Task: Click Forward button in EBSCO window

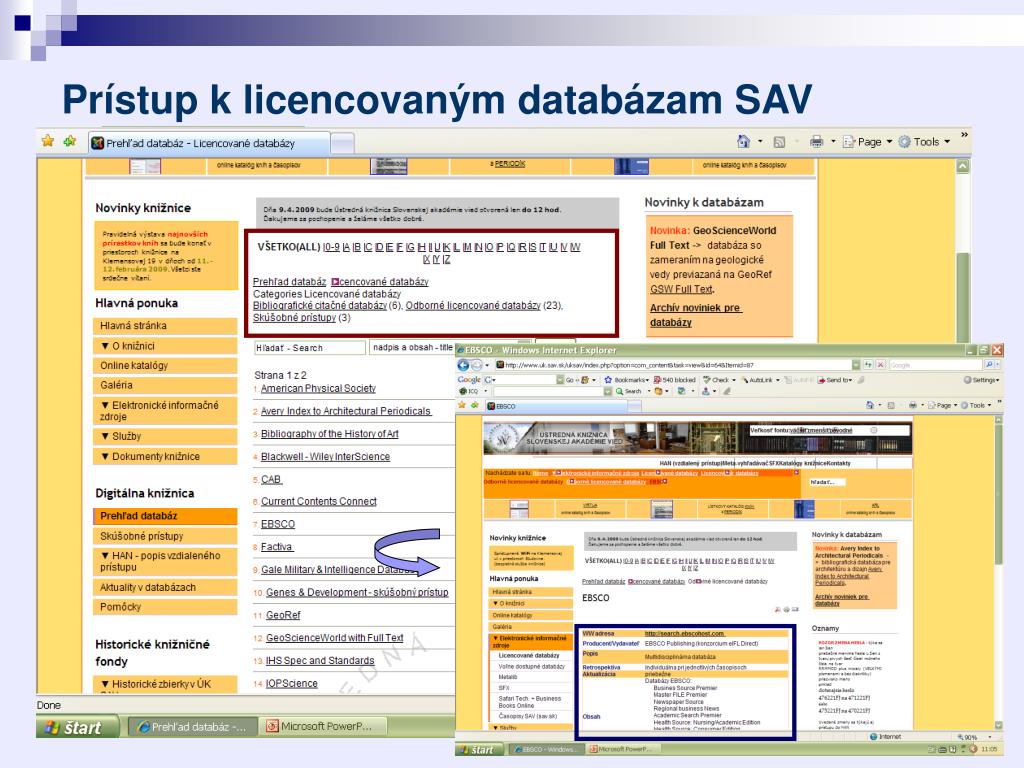Action: [477, 364]
